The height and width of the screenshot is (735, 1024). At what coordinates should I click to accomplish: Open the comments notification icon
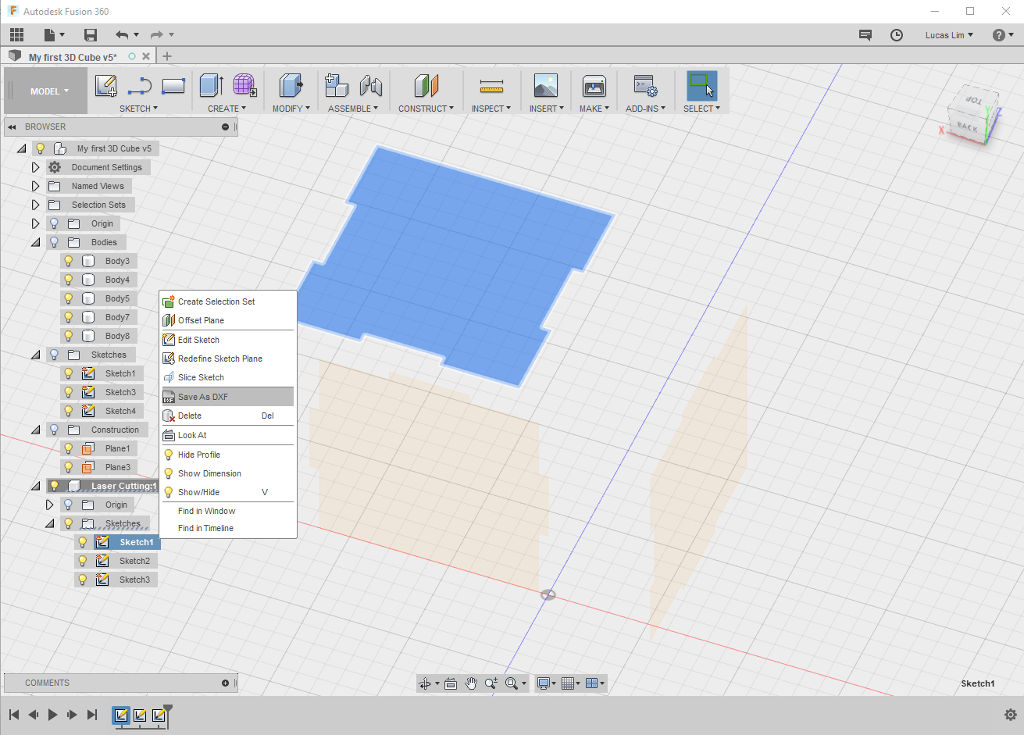865,35
